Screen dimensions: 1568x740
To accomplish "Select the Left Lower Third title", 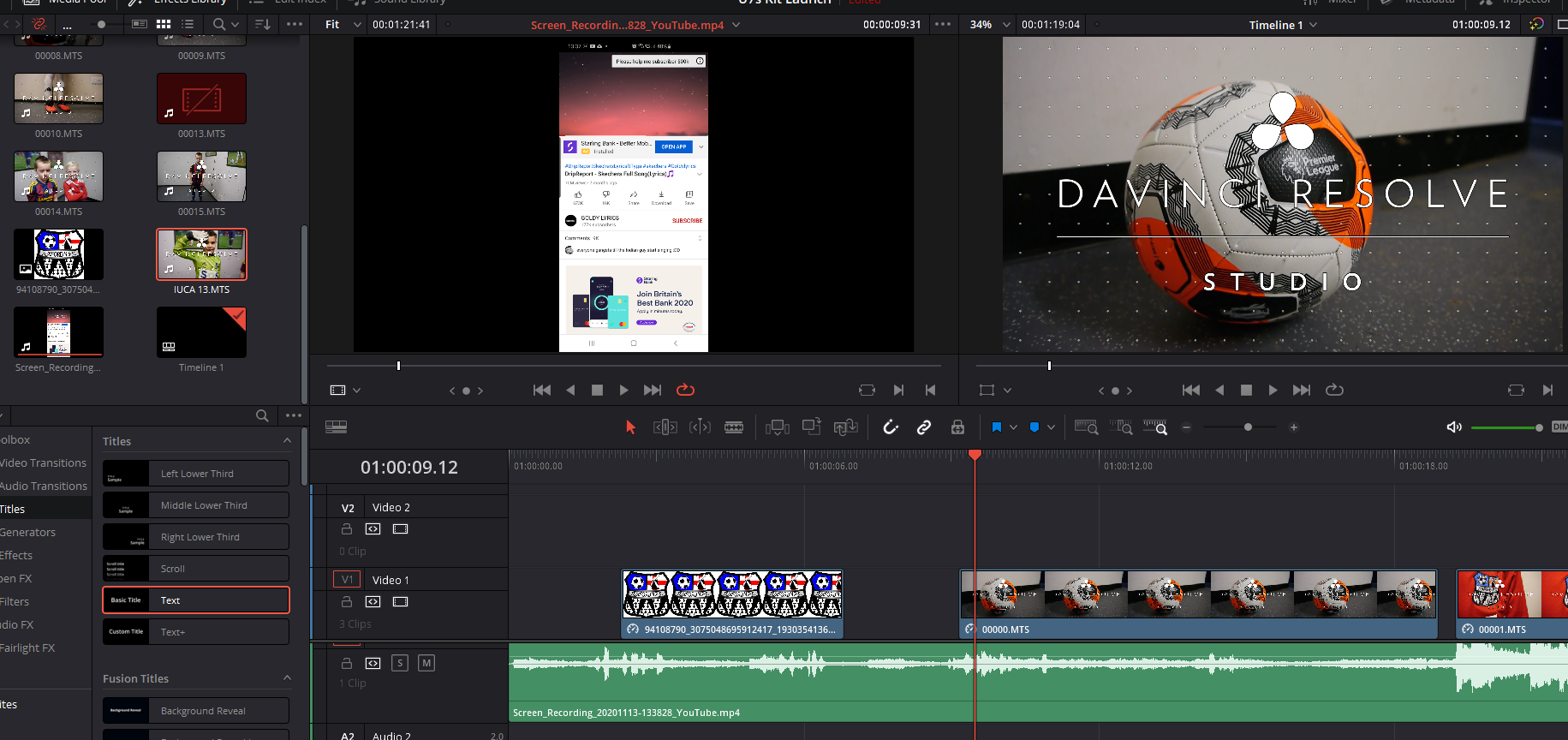I will [196, 474].
